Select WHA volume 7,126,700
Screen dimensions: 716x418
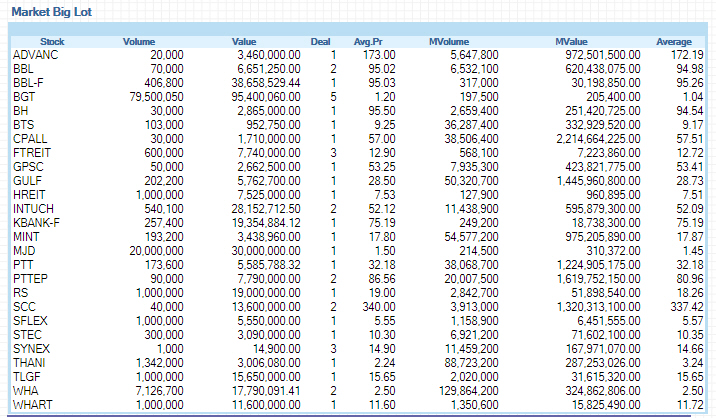click(x=160, y=391)
